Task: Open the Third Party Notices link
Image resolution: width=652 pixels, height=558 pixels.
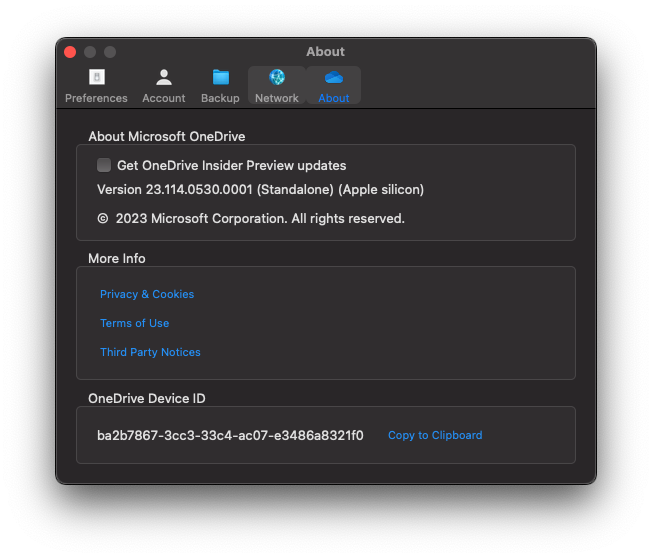Action: click(x=150, y=352)
